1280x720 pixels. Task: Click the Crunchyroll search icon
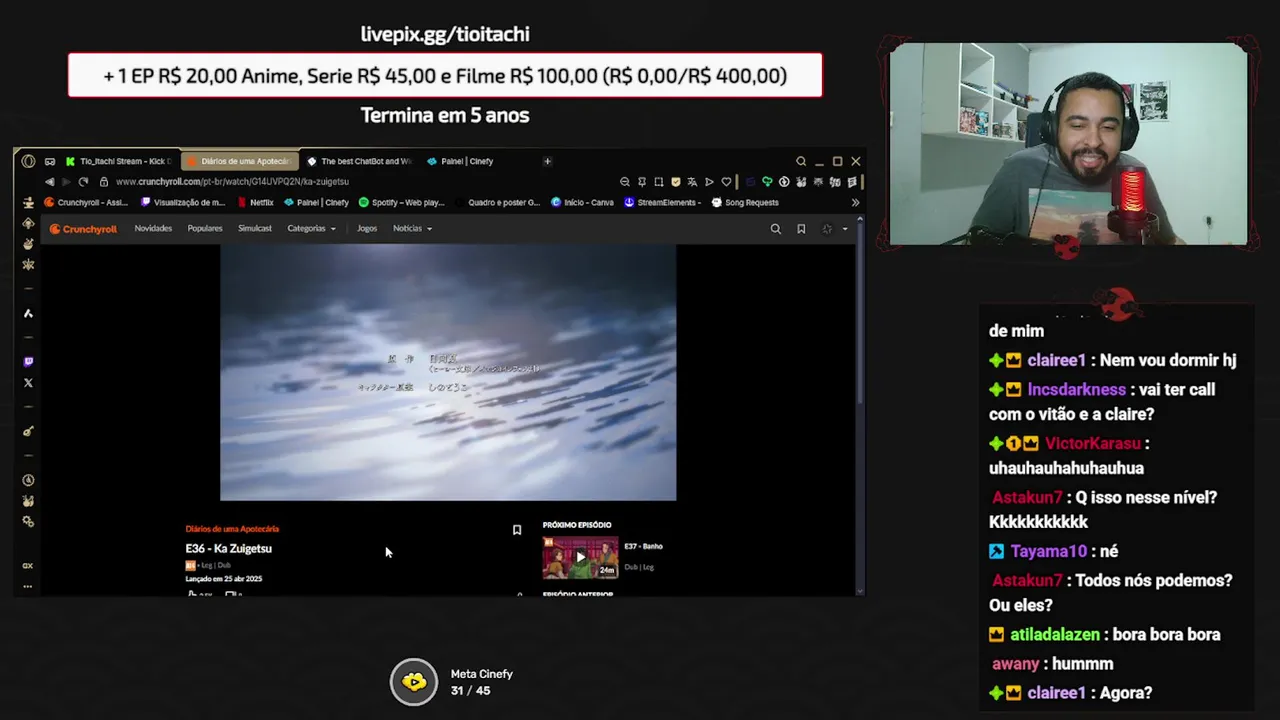point(775,229)
